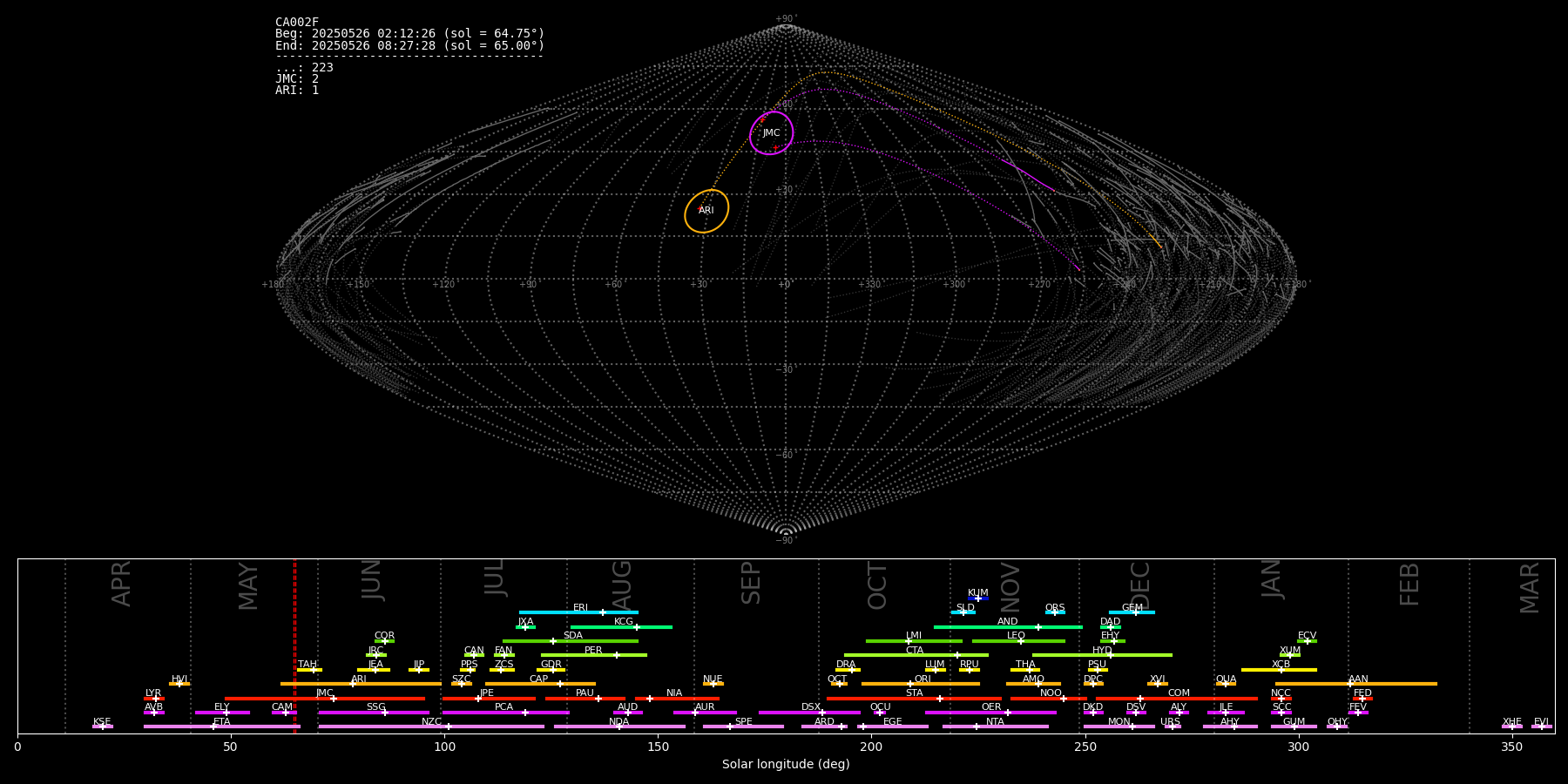Screen dimensions: 1568x784
Task: Click the EVI shower label near timeline end
Action: (1542, 722)
